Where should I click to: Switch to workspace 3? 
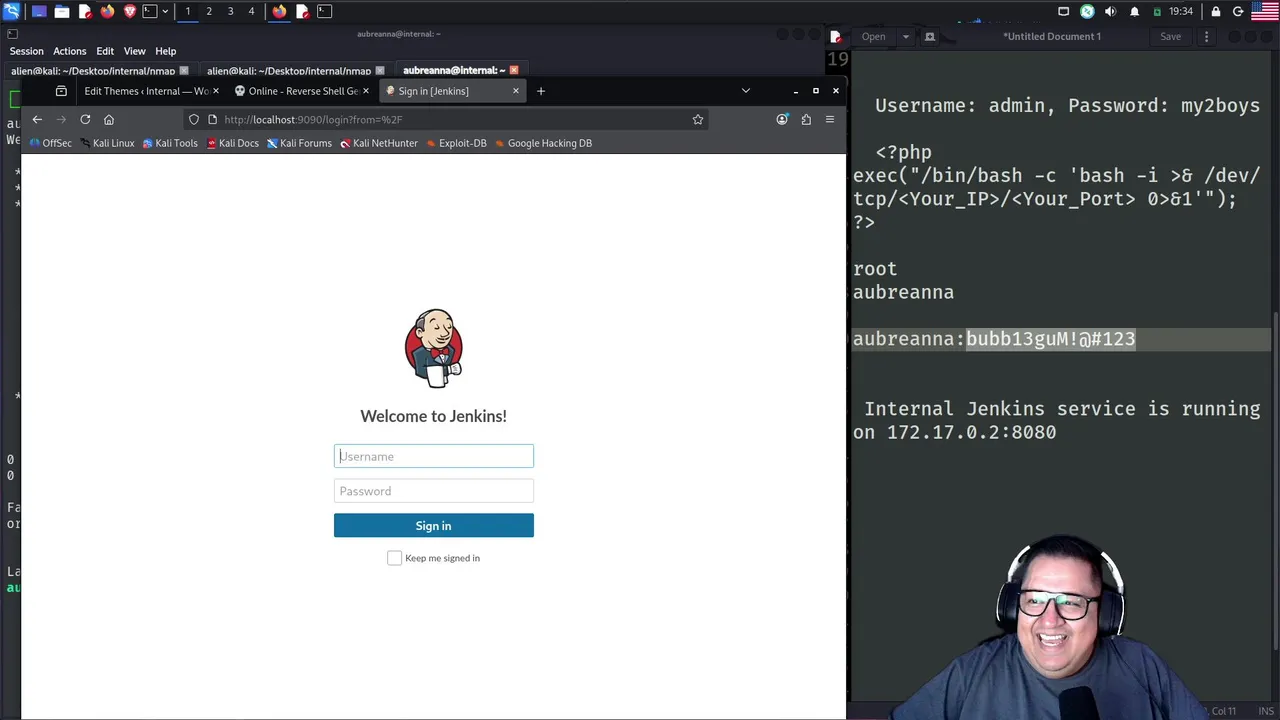point(230,11)
